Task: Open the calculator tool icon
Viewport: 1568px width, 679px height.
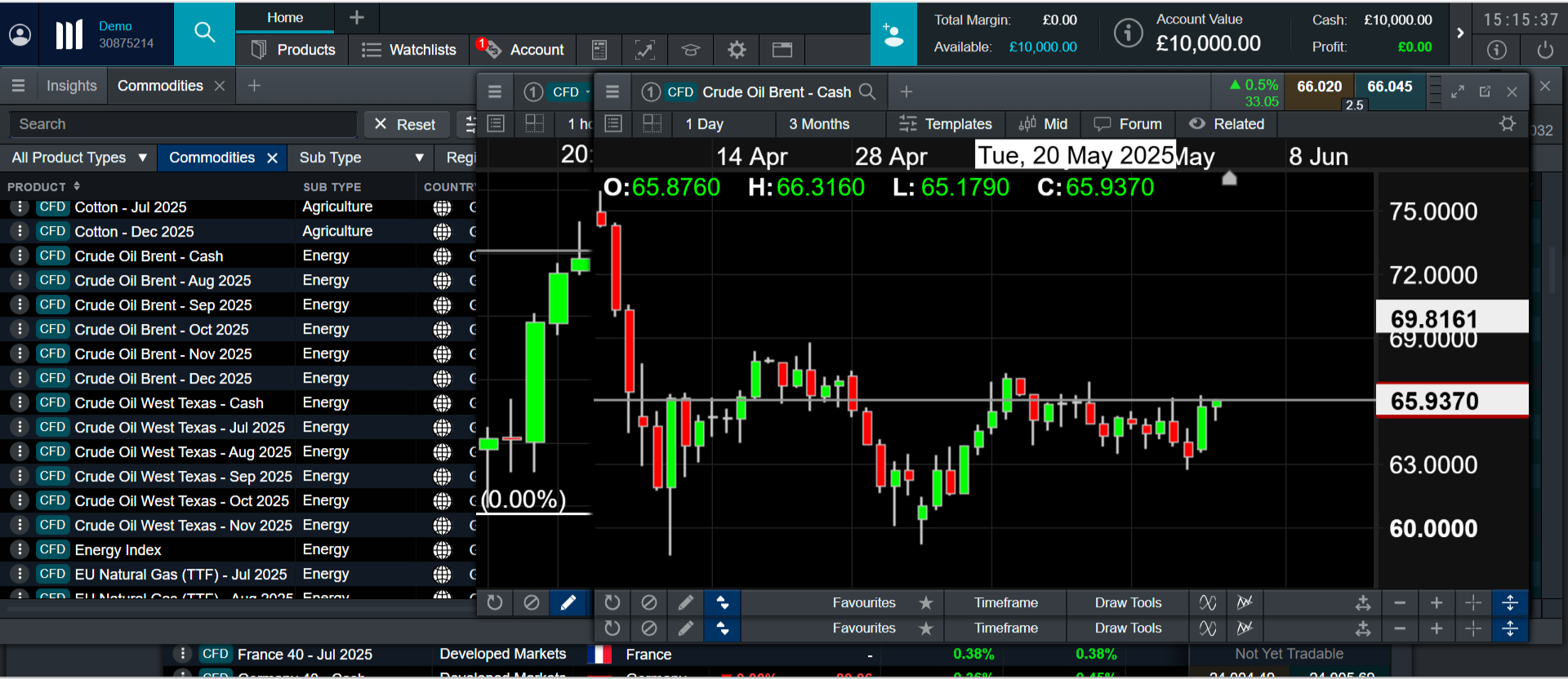Action: pos(599,50)
